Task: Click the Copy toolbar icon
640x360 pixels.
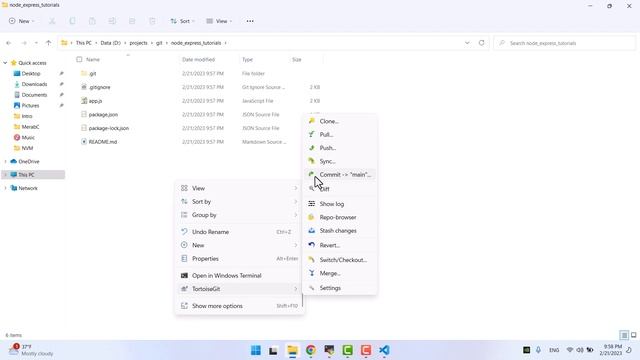Action: pos(72,21)
